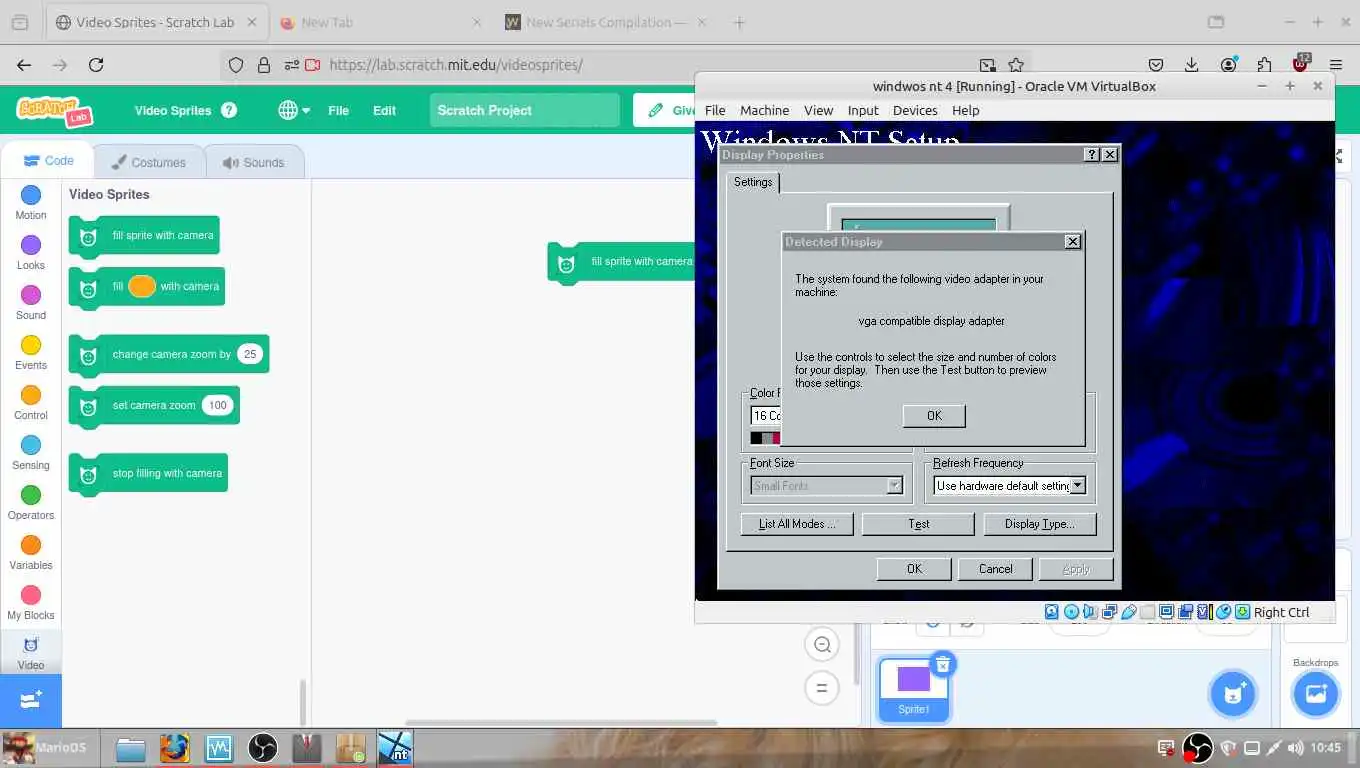Viewport: 1360px width, 768px height.
Task: Open the File menu in Scratch
Action: 338,110
